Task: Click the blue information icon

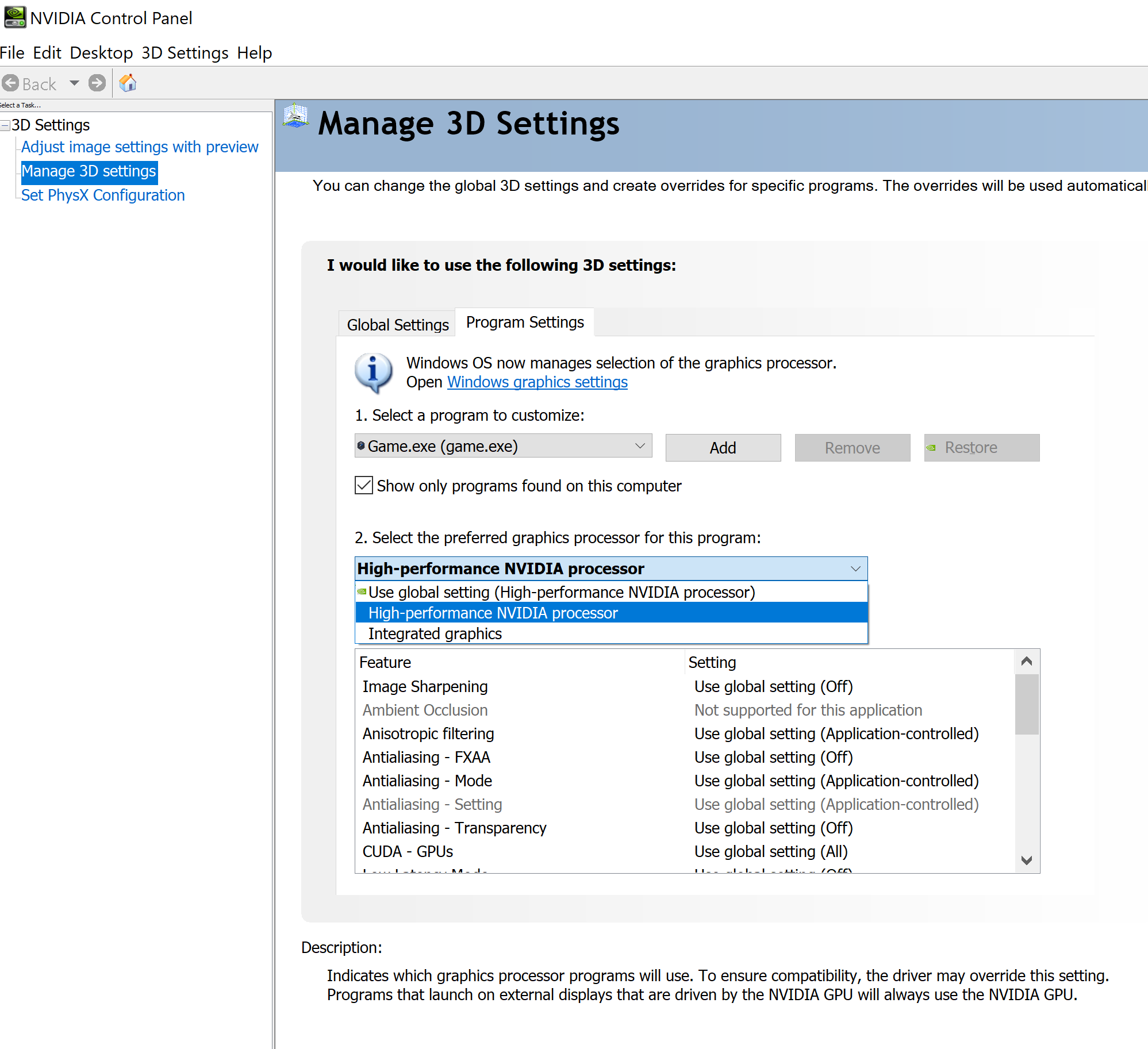Action: tap(374, 372)
